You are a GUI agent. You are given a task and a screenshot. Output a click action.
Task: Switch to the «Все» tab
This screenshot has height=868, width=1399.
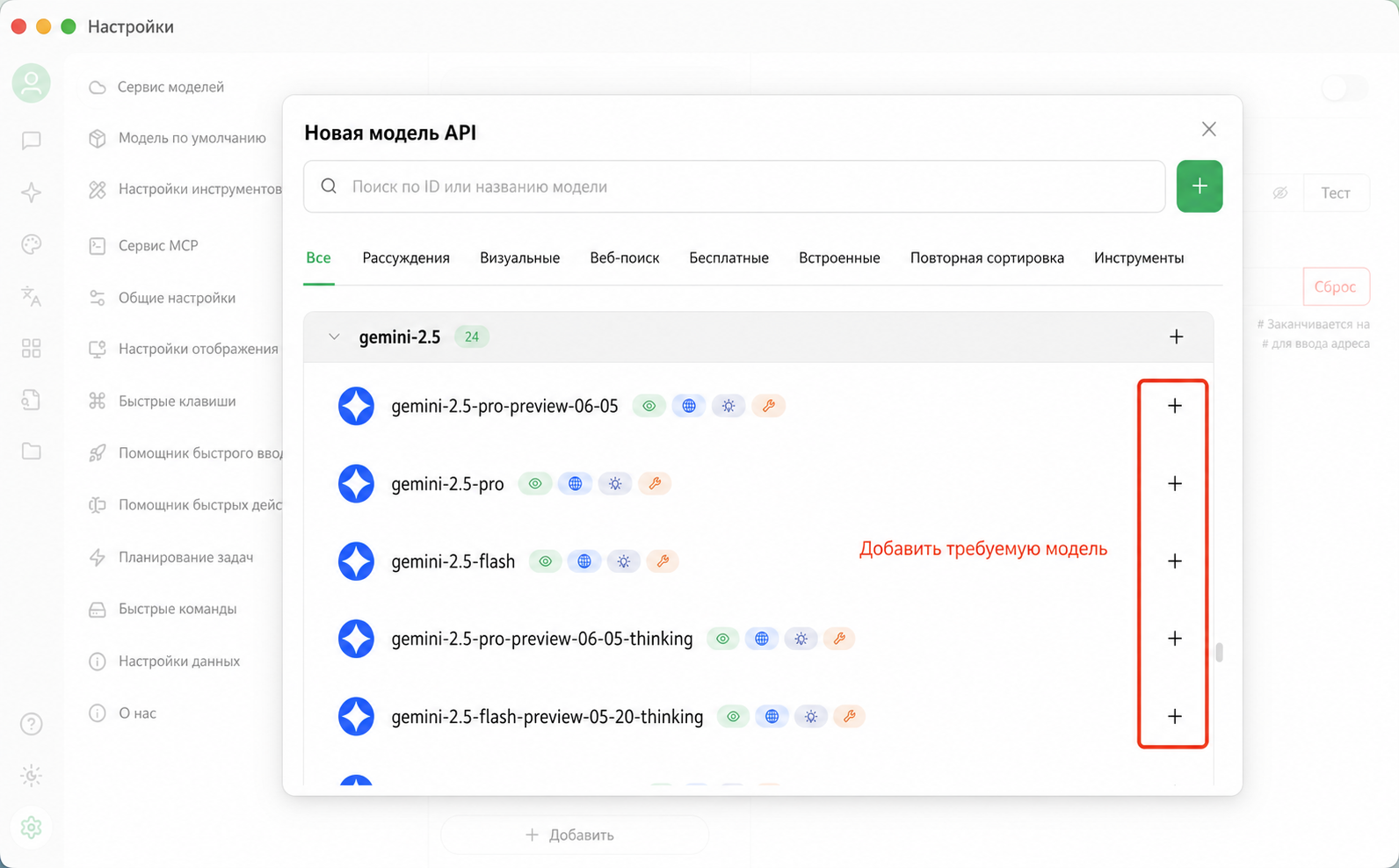coord(319,258)
